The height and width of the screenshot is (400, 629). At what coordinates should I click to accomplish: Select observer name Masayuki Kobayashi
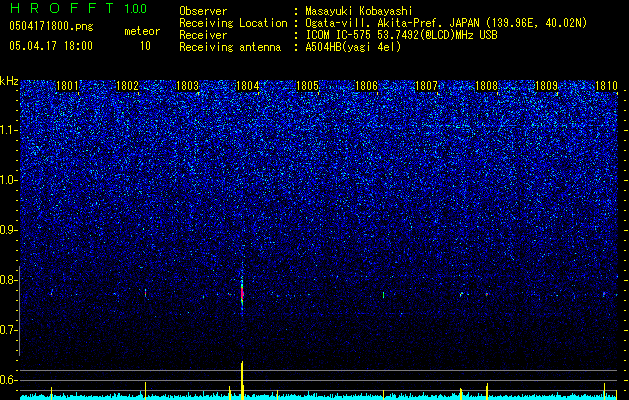[358, 11]
